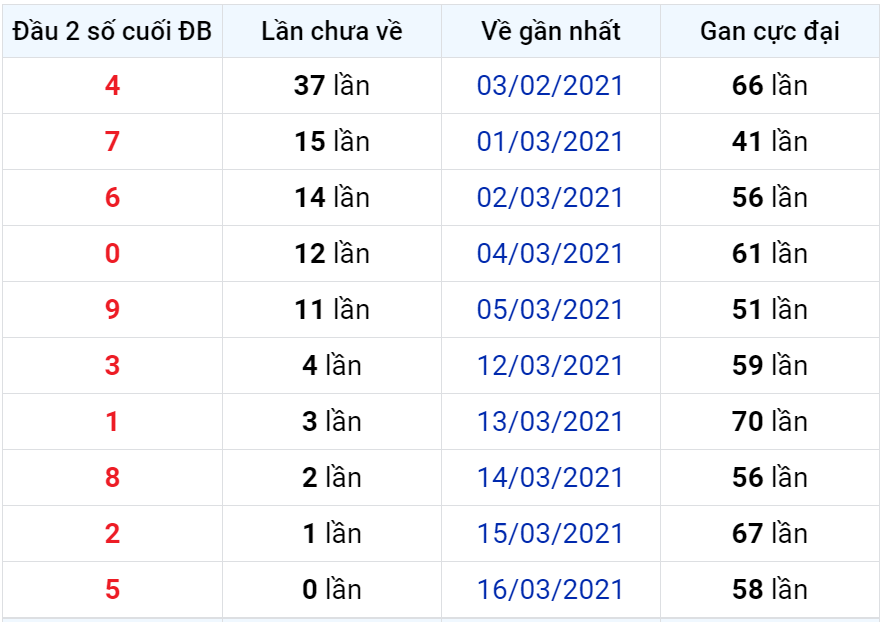Open the 14/03/2021 date link

(550, 477)
